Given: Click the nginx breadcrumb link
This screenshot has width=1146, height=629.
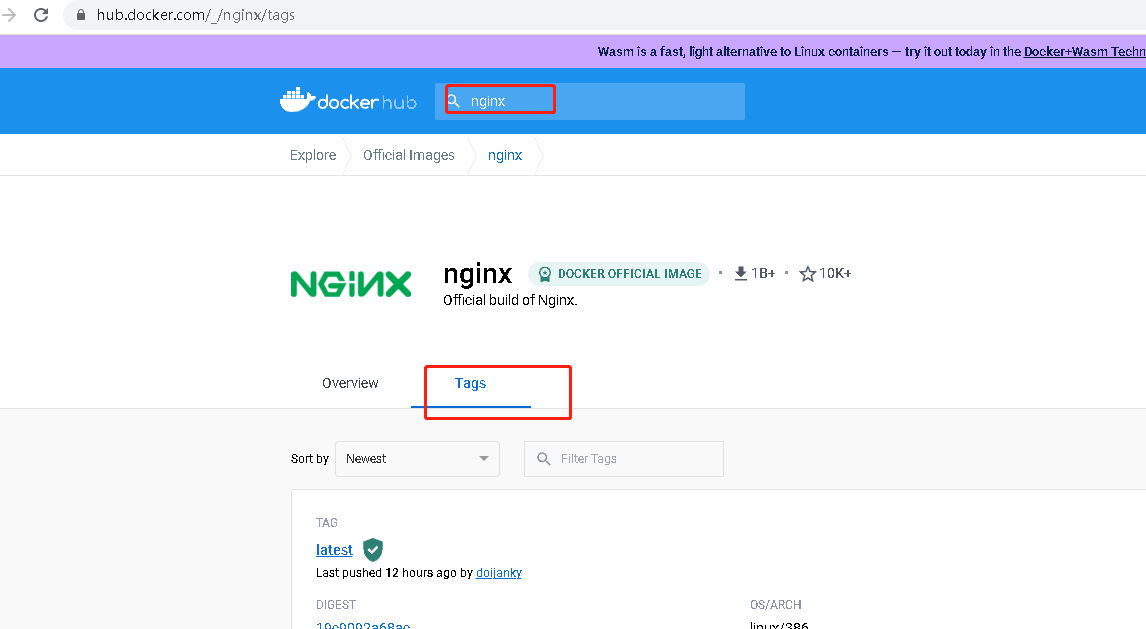Looking at the screenshot, I should 505,155.
